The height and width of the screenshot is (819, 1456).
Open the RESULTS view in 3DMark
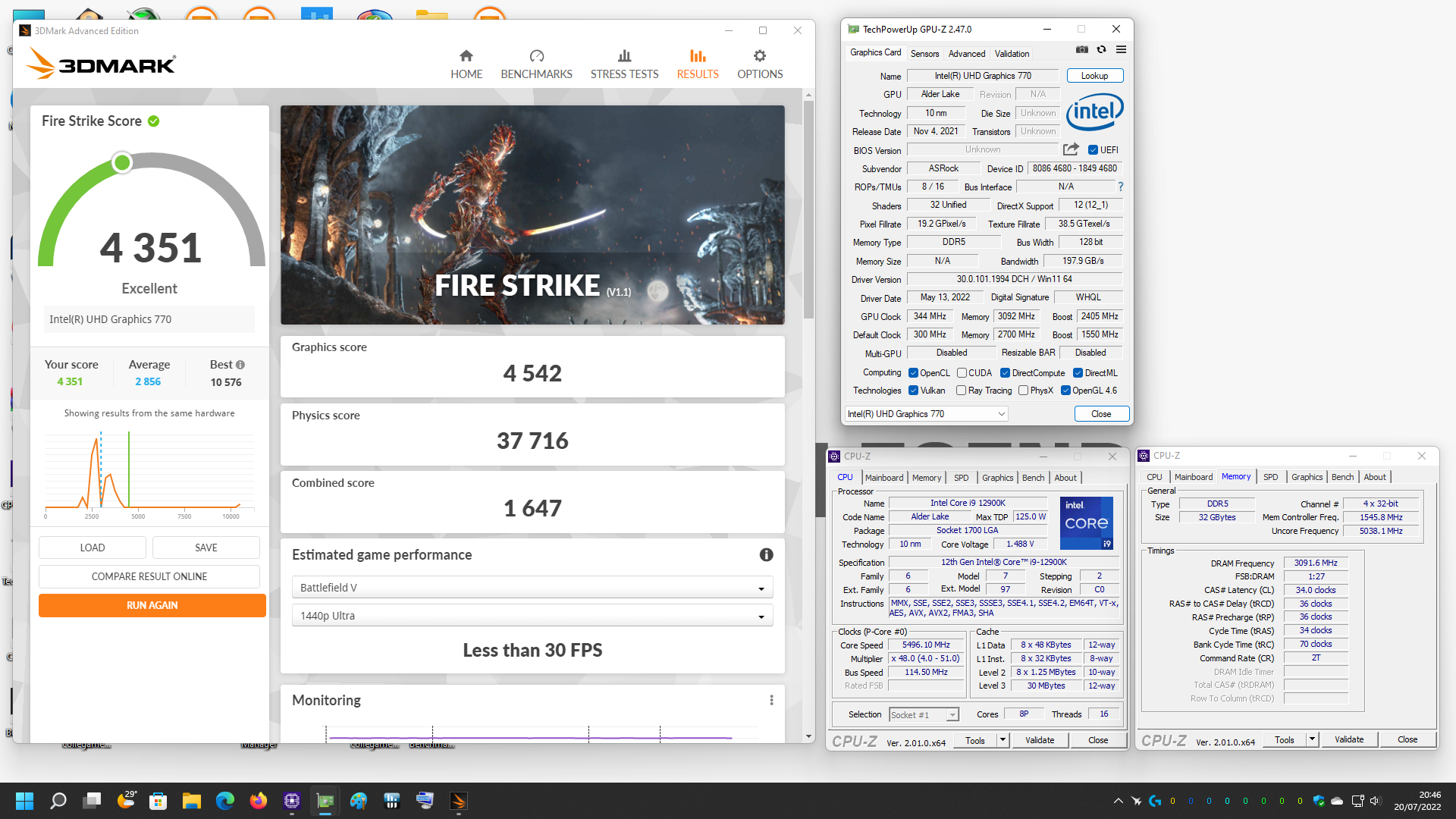[698, 64]
